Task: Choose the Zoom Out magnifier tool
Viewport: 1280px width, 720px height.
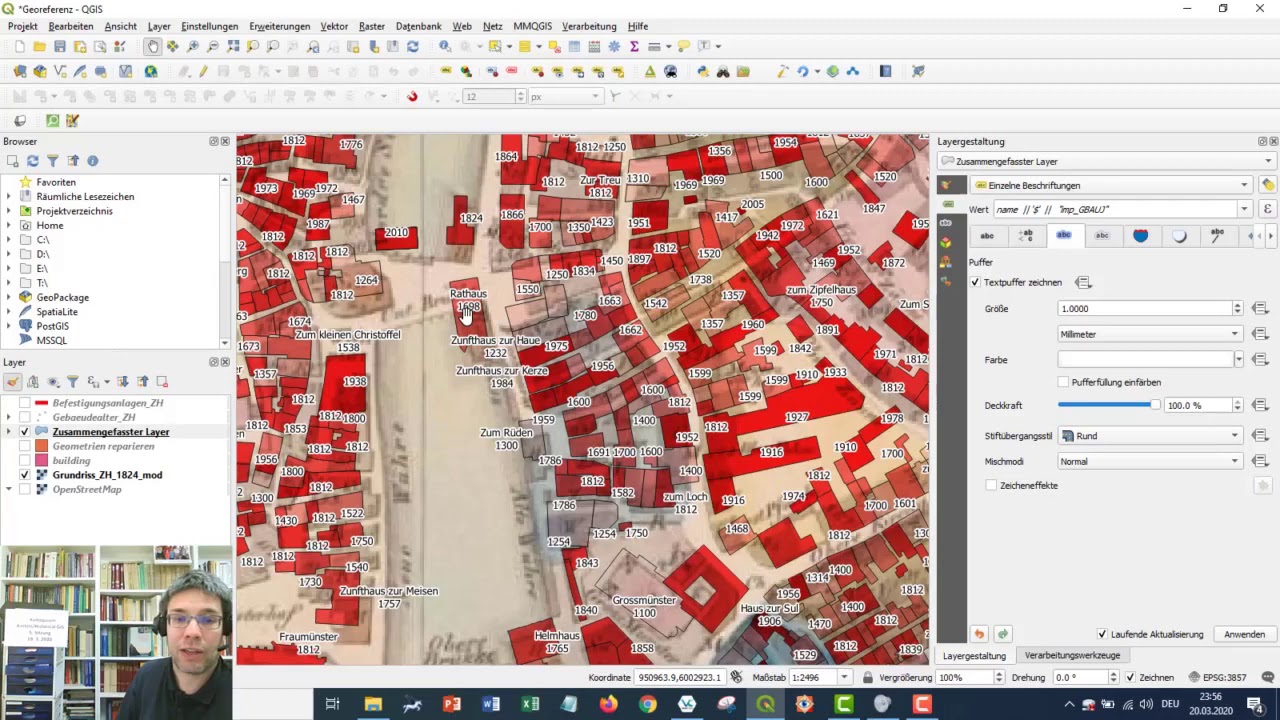Action: (x=213, y=46)
